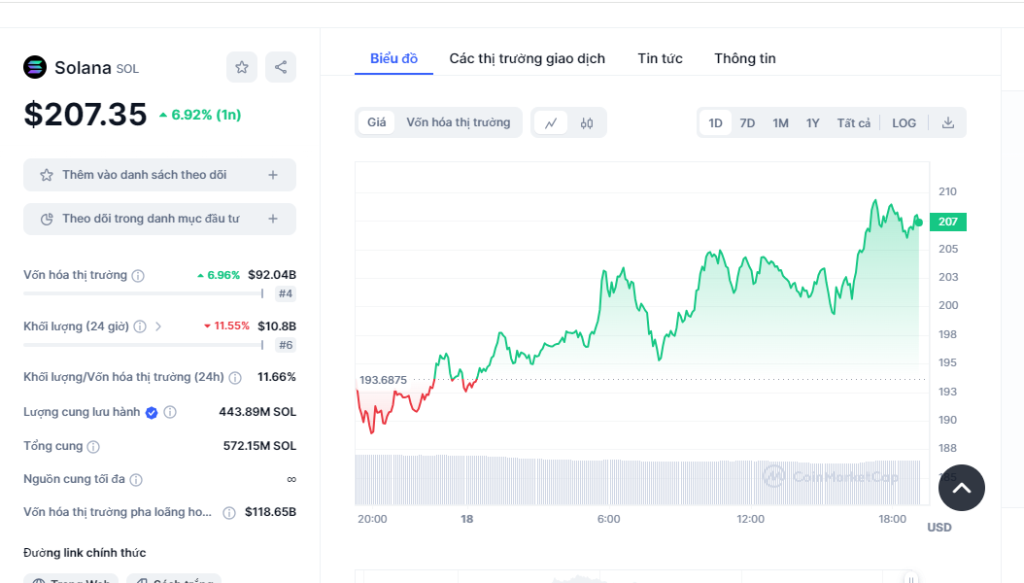1024x583 pixels.
Task: Click market cap rank #4 badge
Action: [285, 294]
